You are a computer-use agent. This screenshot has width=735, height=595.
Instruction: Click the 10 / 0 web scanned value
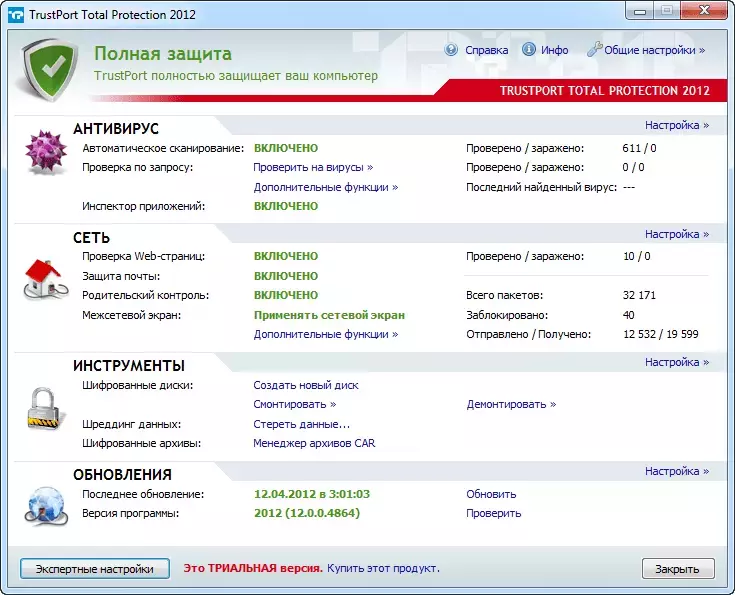[x=637, y=256]
